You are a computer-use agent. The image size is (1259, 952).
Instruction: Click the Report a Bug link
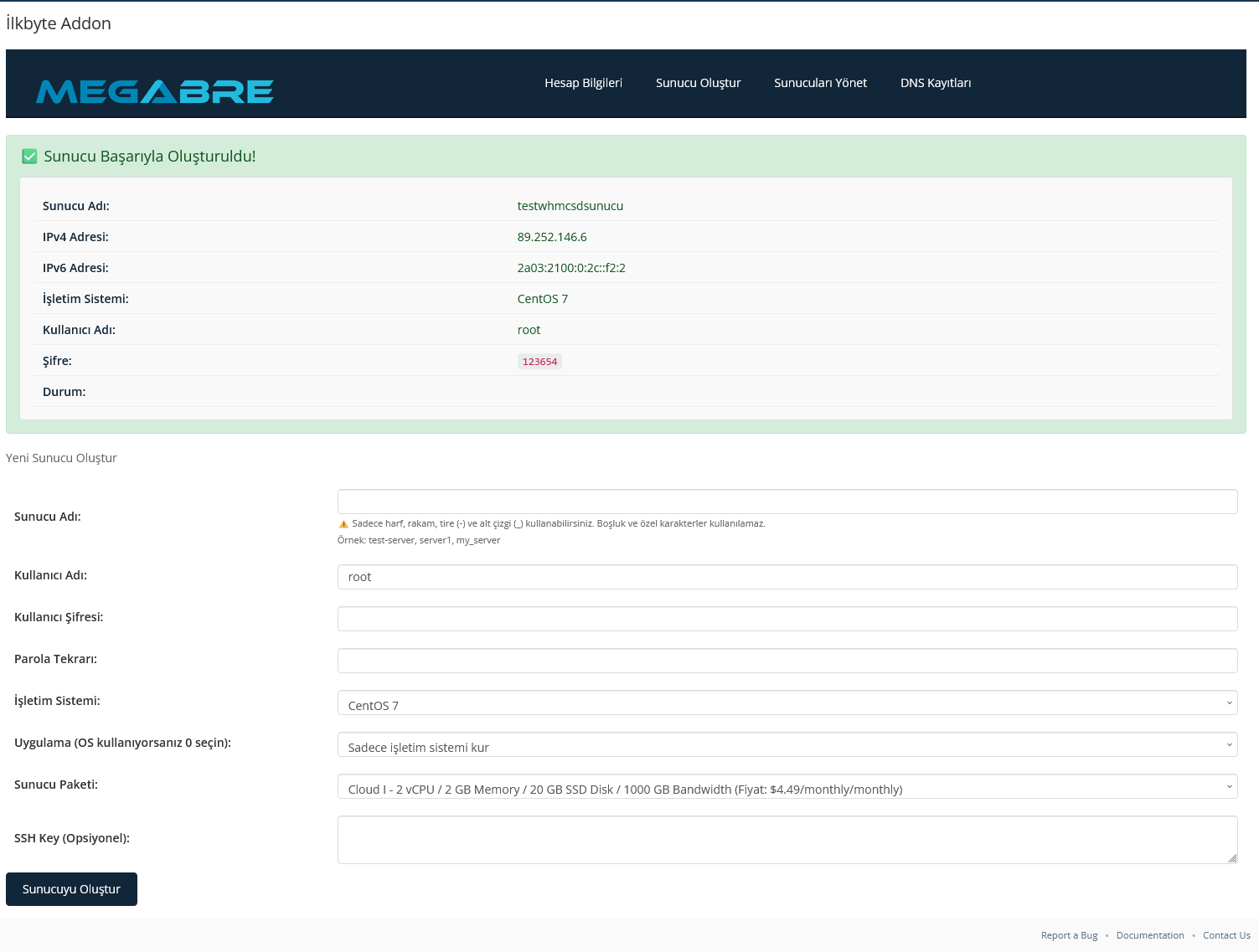[x=1069, y=935]
